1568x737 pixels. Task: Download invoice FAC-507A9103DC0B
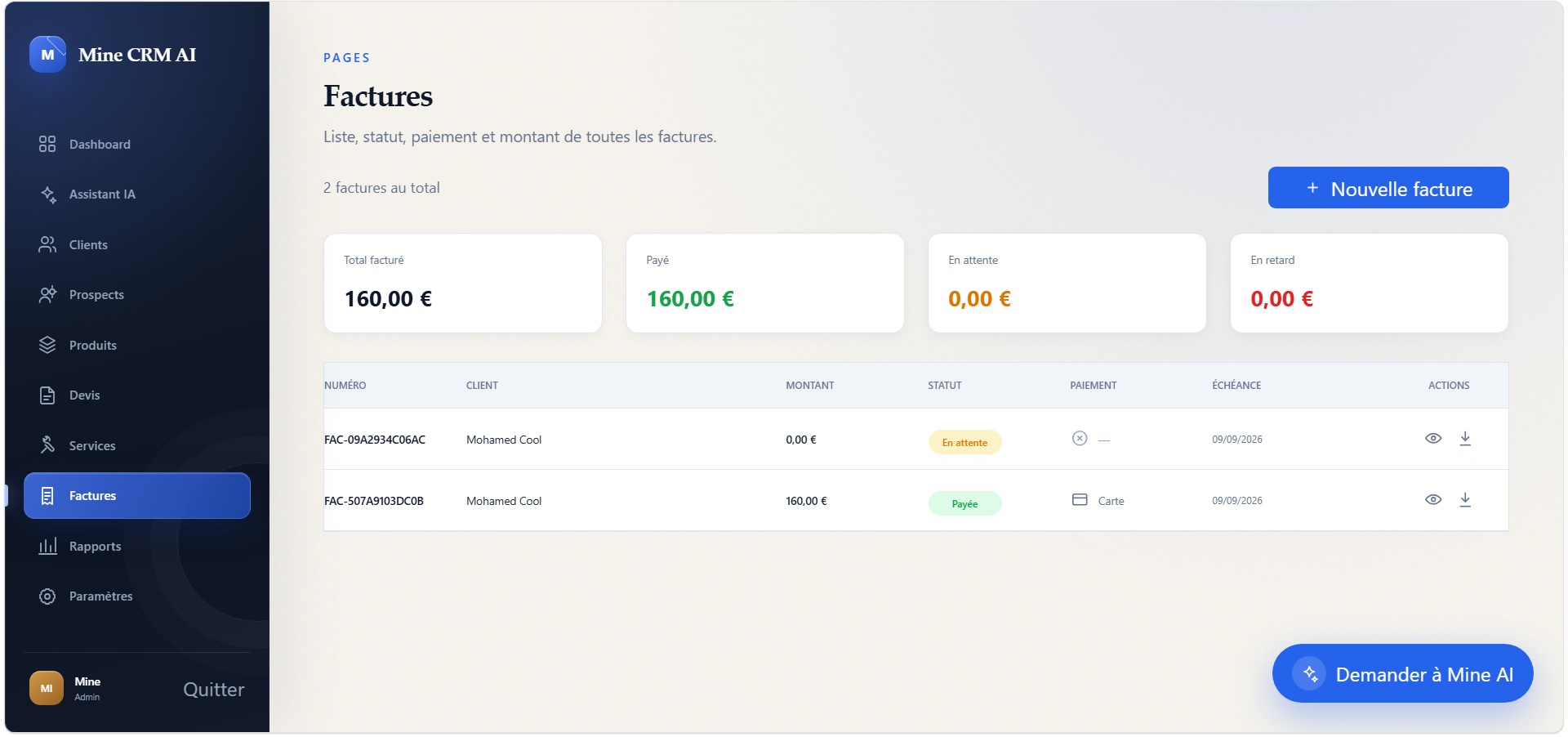[x=1465, y=500]
